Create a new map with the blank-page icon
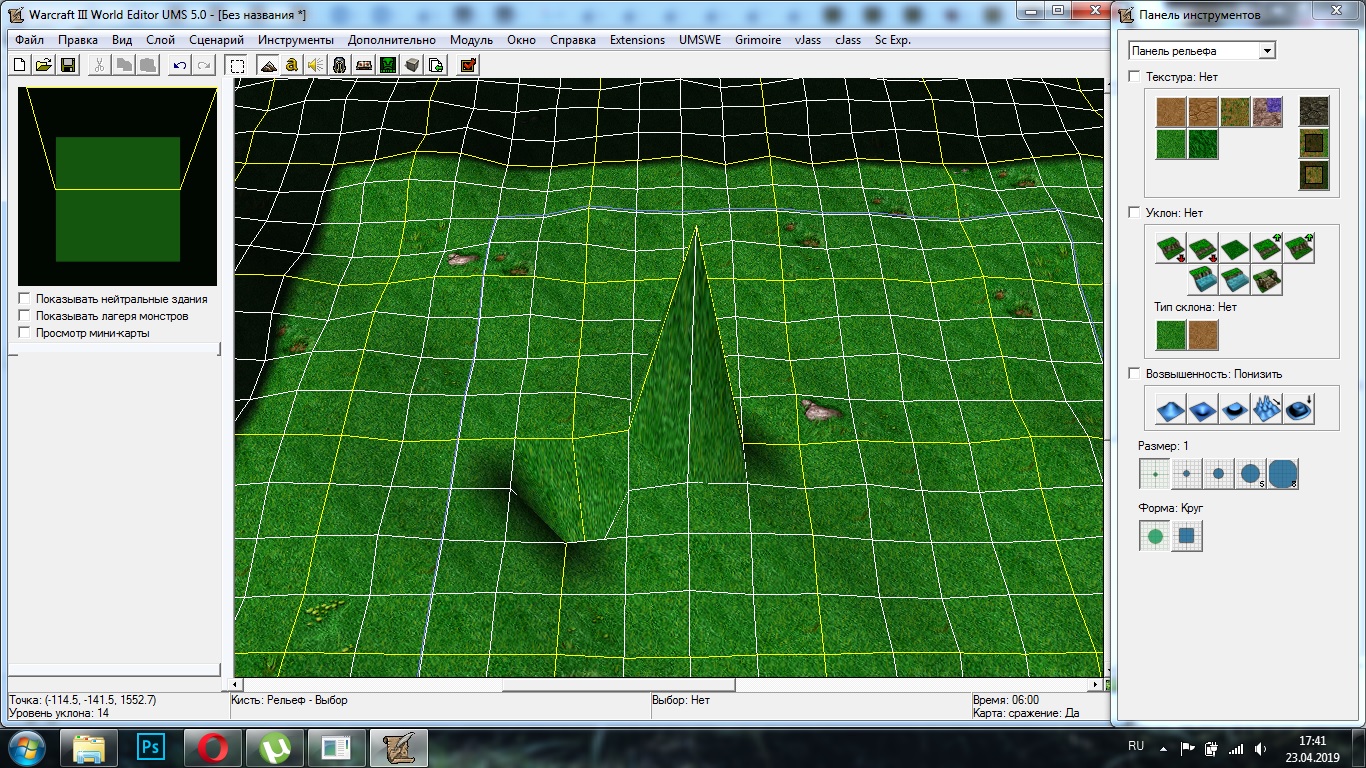Screen dimensions: 1366x768 point(20,65)
